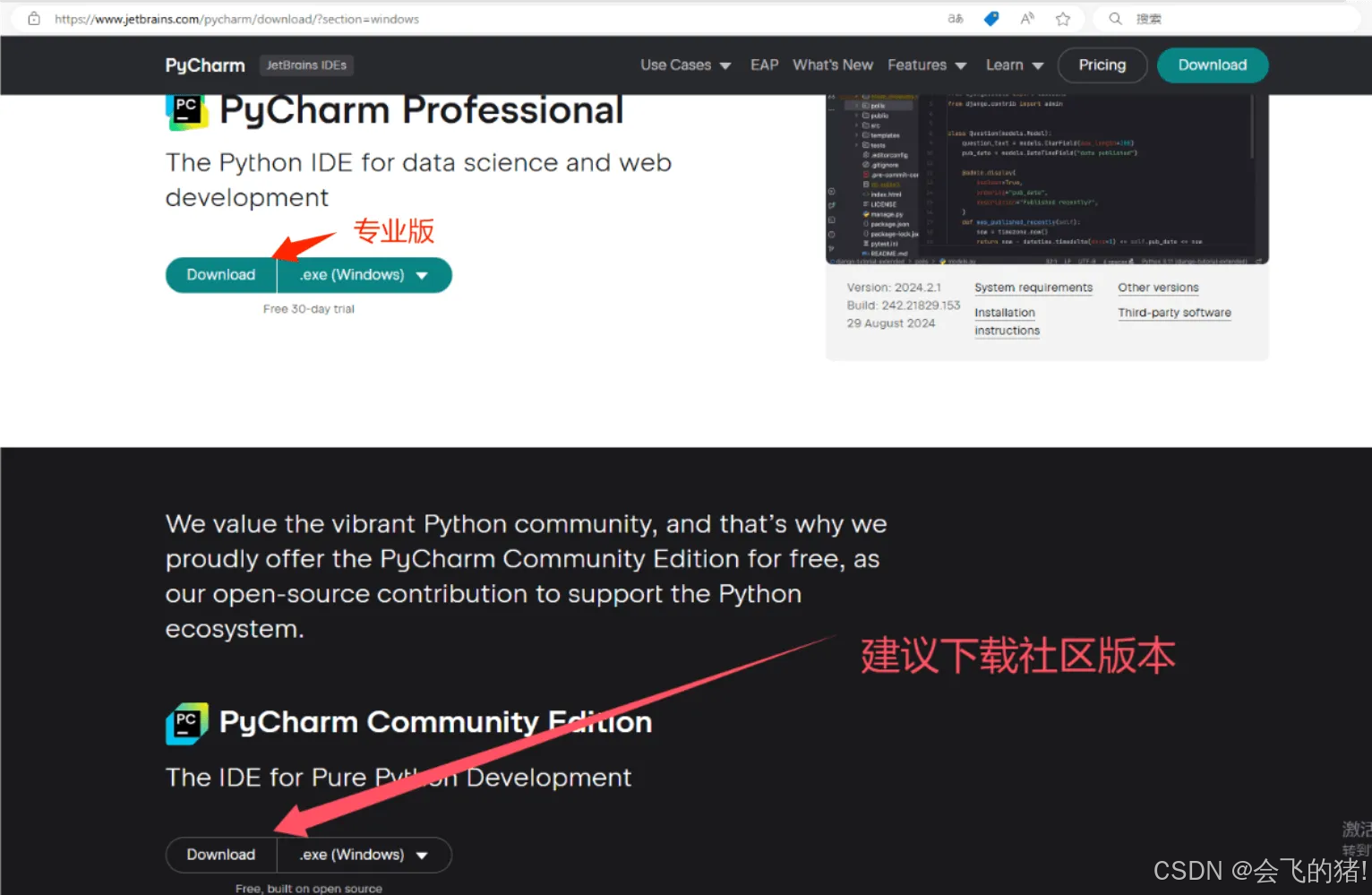Click the PyCharm IDE screenshot preview
Image resolution: width=1372 pixels, height=895 pixels.
(1047, 180)
